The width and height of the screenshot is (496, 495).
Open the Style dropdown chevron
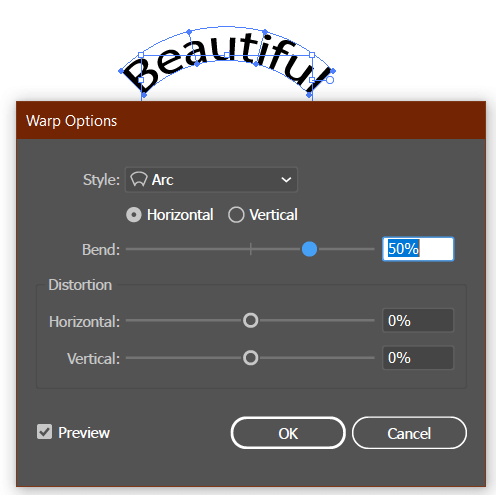pos(286,180)
